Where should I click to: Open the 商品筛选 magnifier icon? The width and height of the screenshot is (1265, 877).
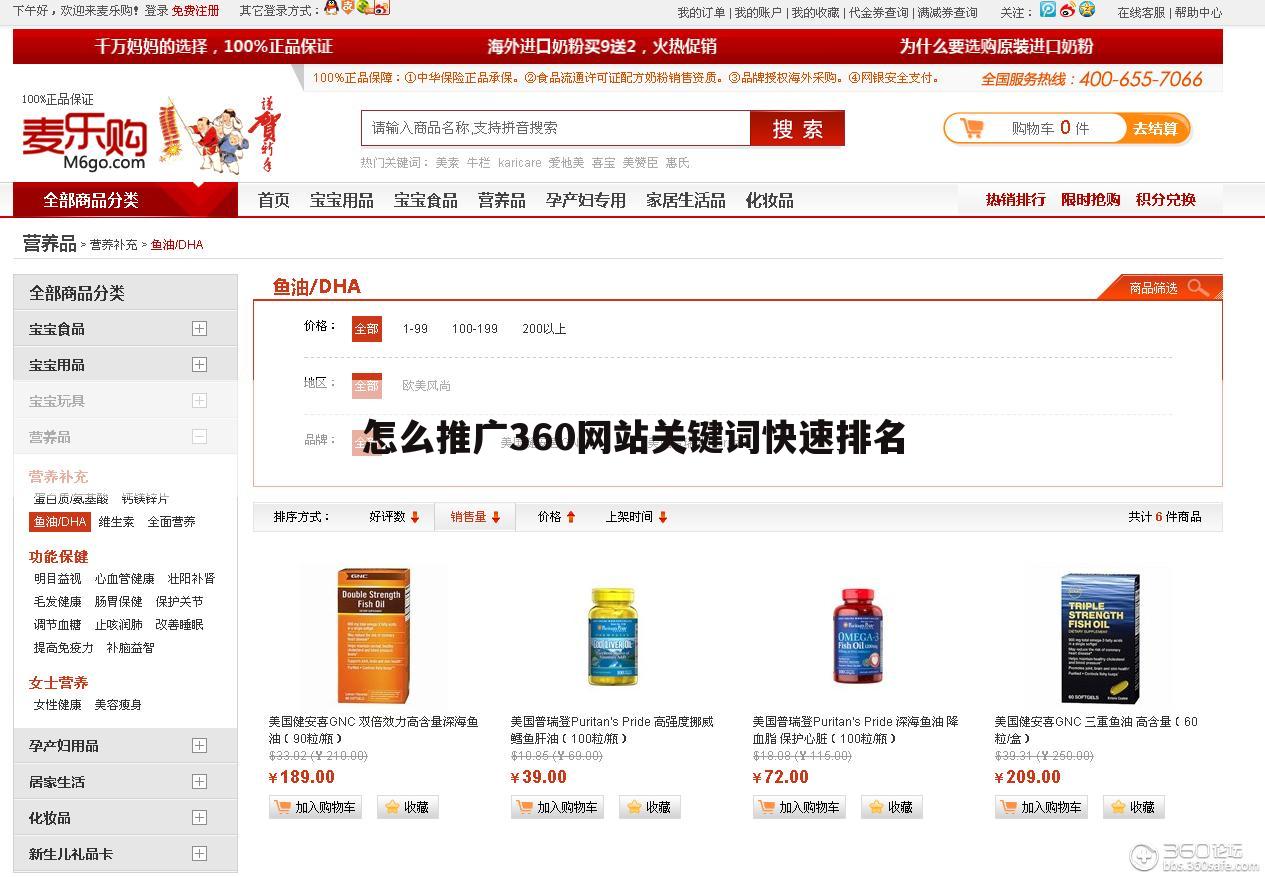[x=1198, y=288]
